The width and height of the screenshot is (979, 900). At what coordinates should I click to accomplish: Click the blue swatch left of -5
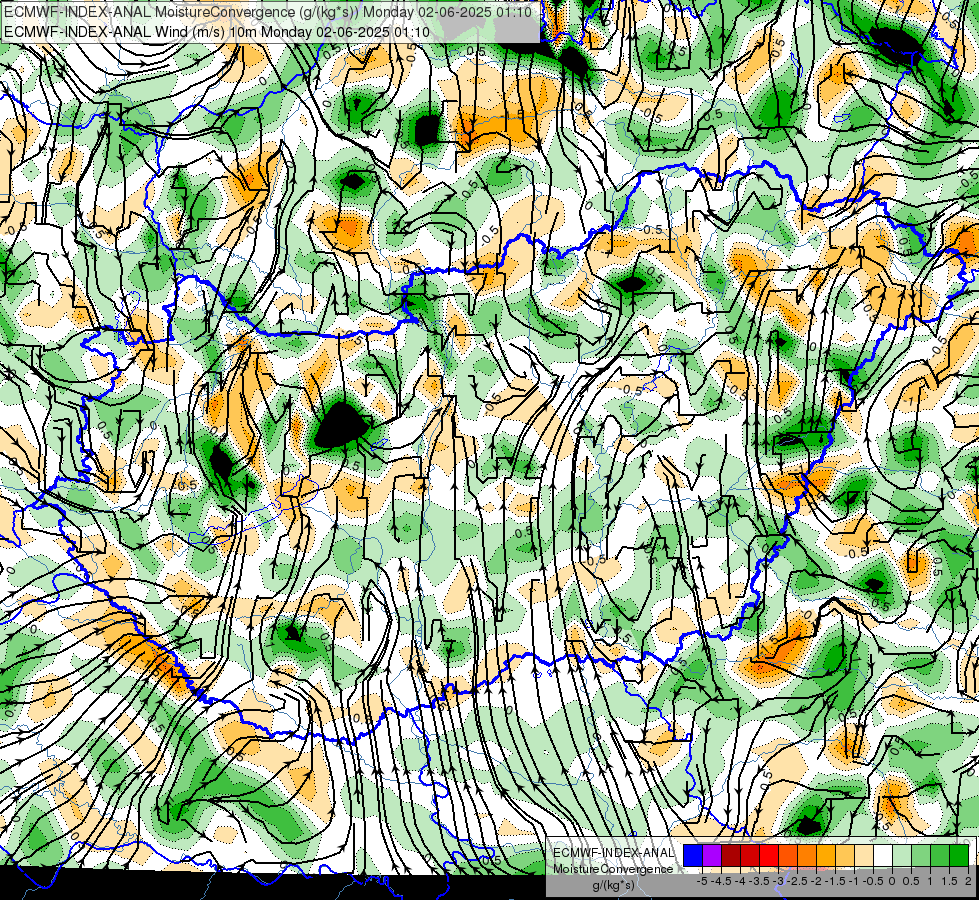[x=693, y=855]
